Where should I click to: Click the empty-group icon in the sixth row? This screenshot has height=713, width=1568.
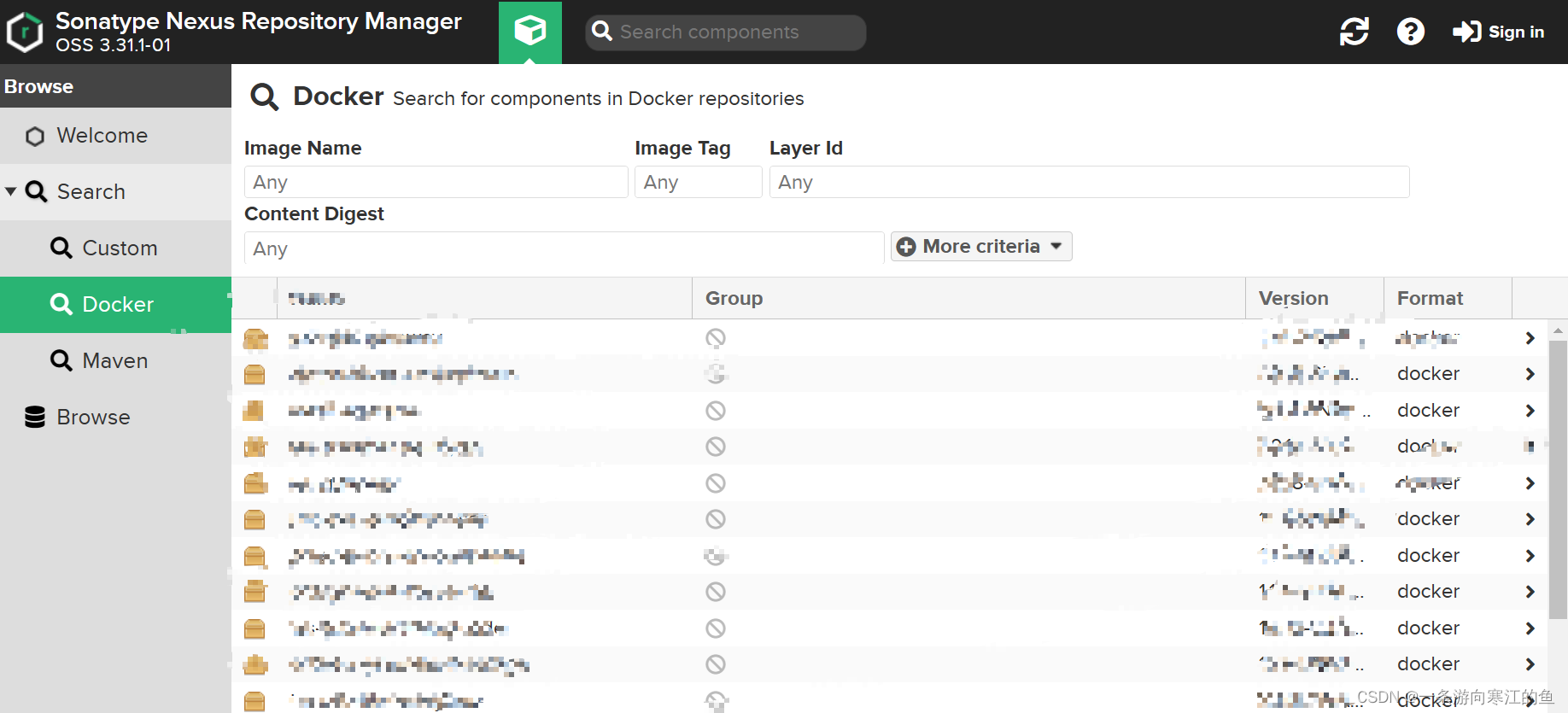tap(716, 519)
